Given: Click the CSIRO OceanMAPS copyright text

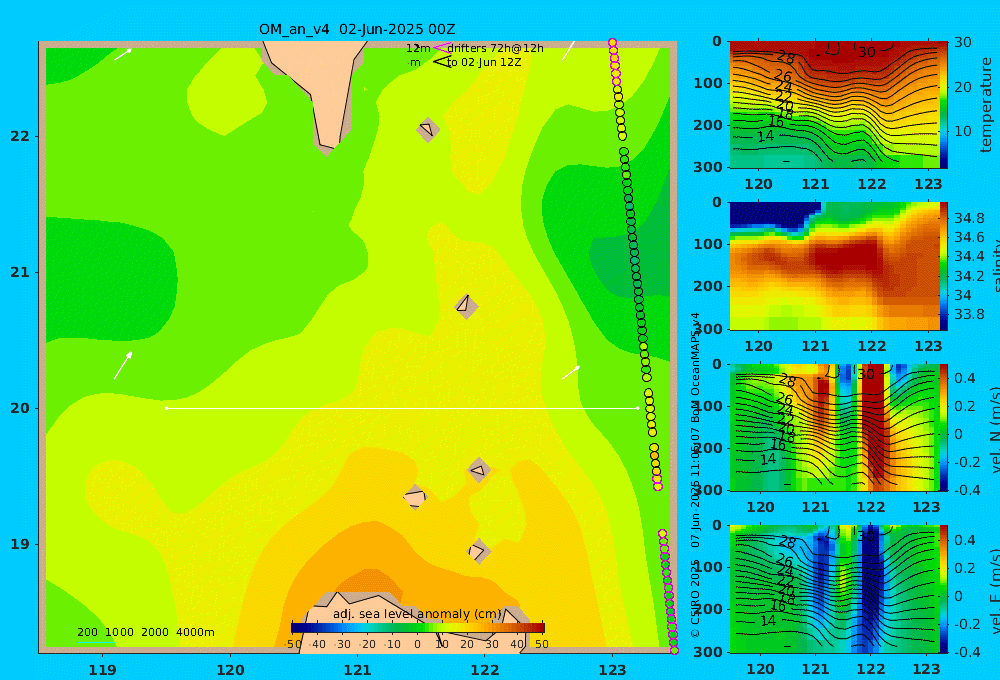Looking at the screenshot, I should point(696,475).
